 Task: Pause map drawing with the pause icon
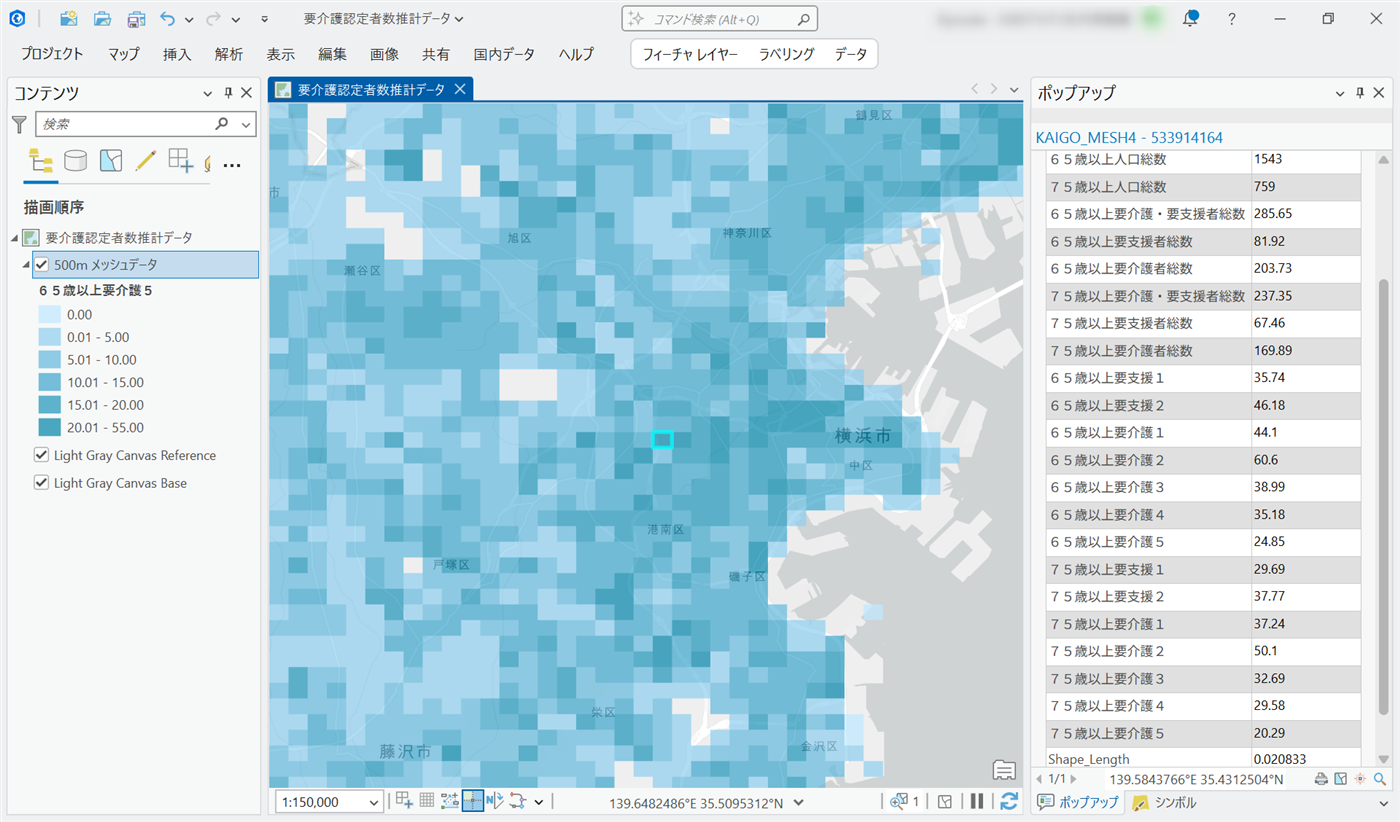pos(977,801)
